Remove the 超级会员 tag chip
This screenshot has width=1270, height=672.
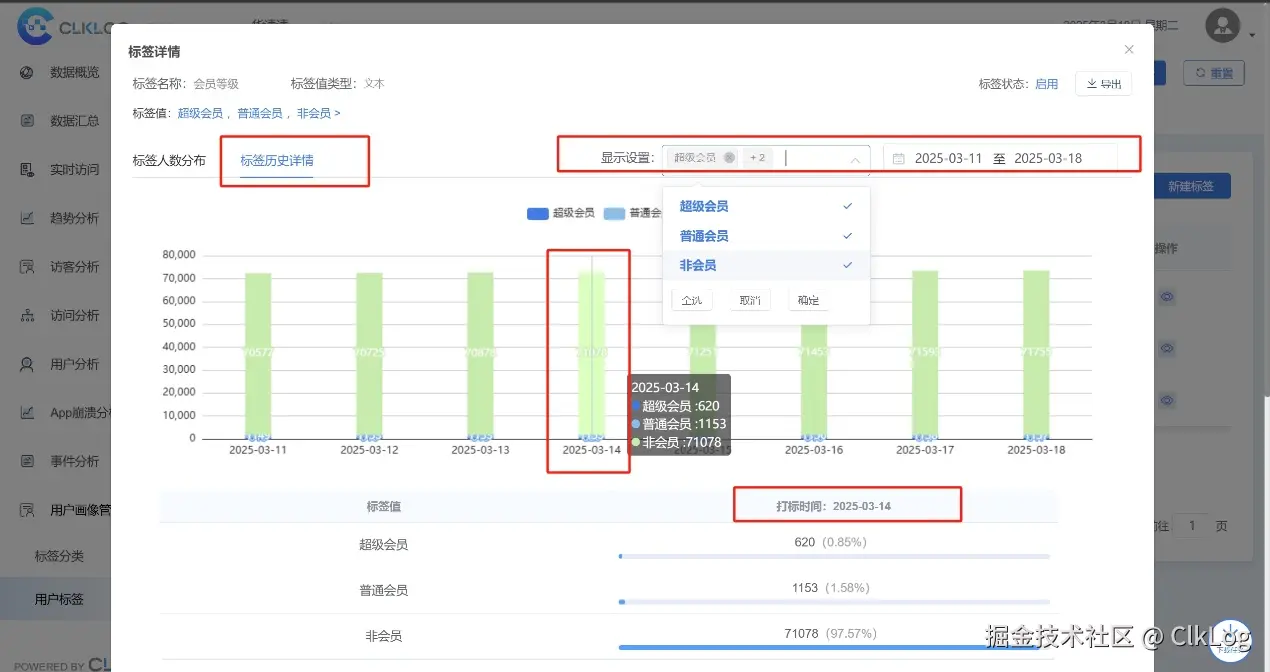point(729,158)
